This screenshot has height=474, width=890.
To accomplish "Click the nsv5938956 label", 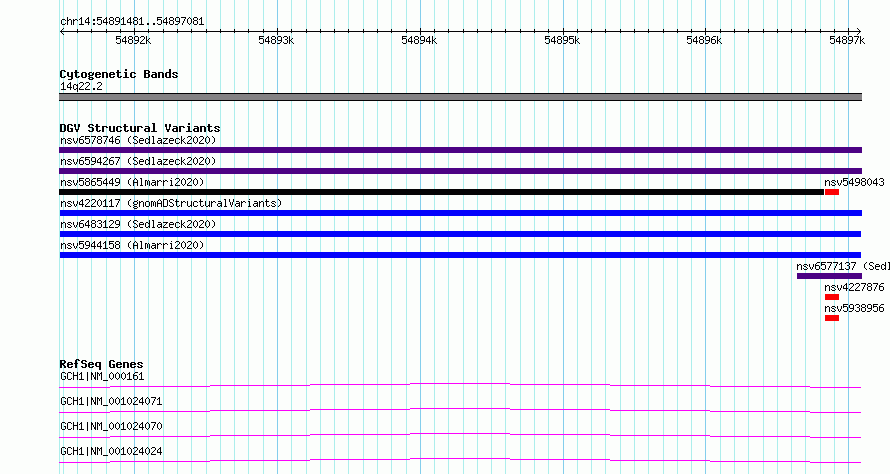I will [854, 308].
